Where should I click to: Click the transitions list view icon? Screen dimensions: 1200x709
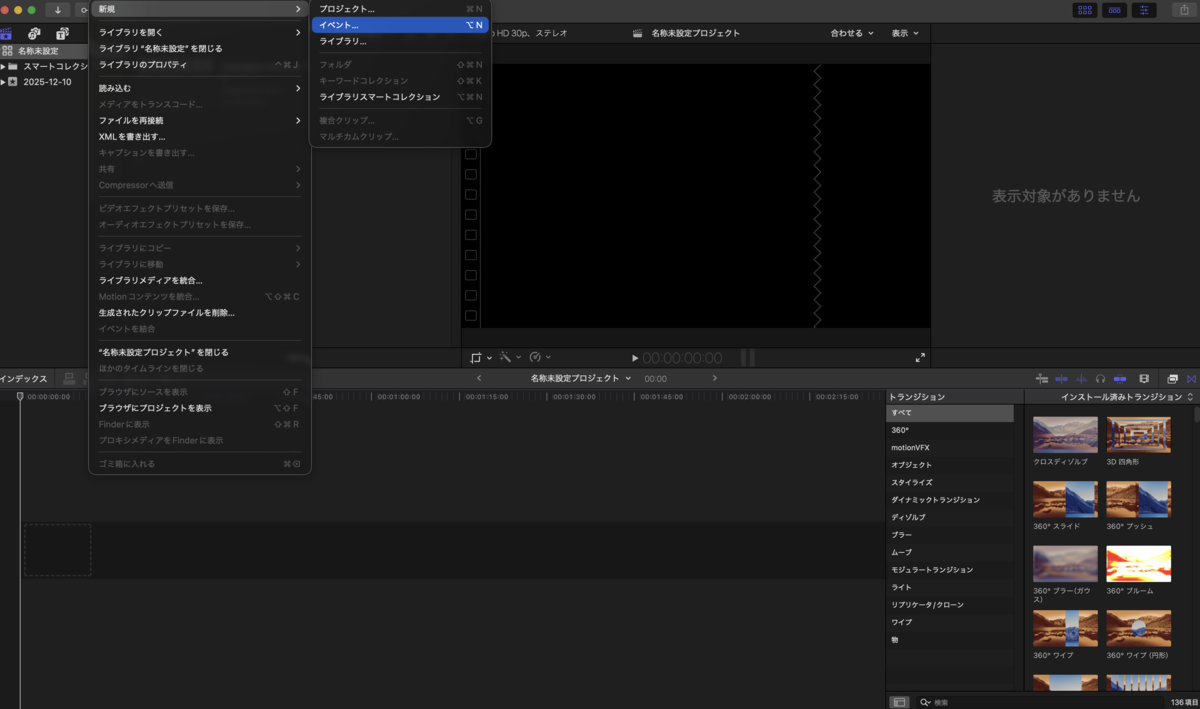point(899,702)
